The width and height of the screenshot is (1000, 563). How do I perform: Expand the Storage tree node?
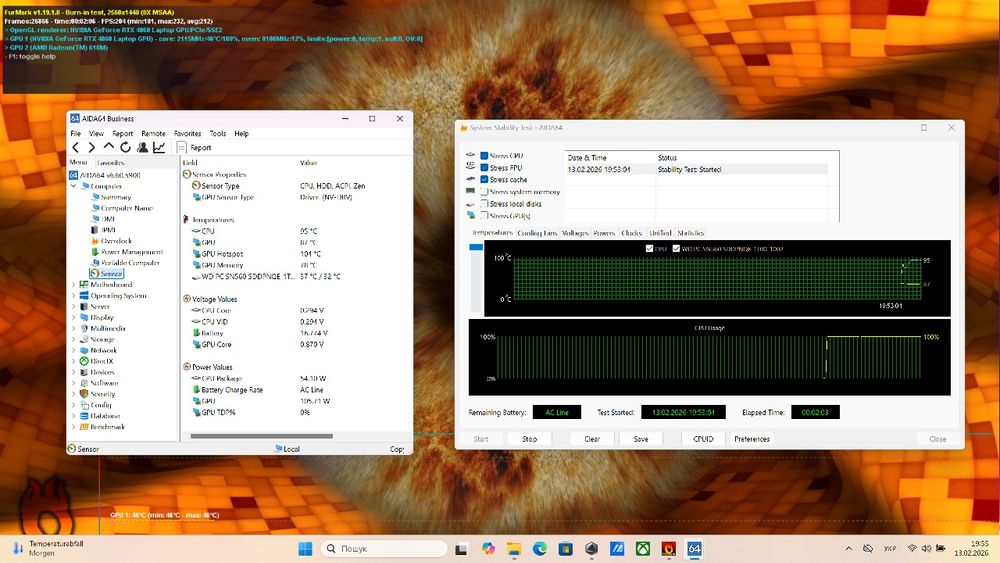coord(74,339)
